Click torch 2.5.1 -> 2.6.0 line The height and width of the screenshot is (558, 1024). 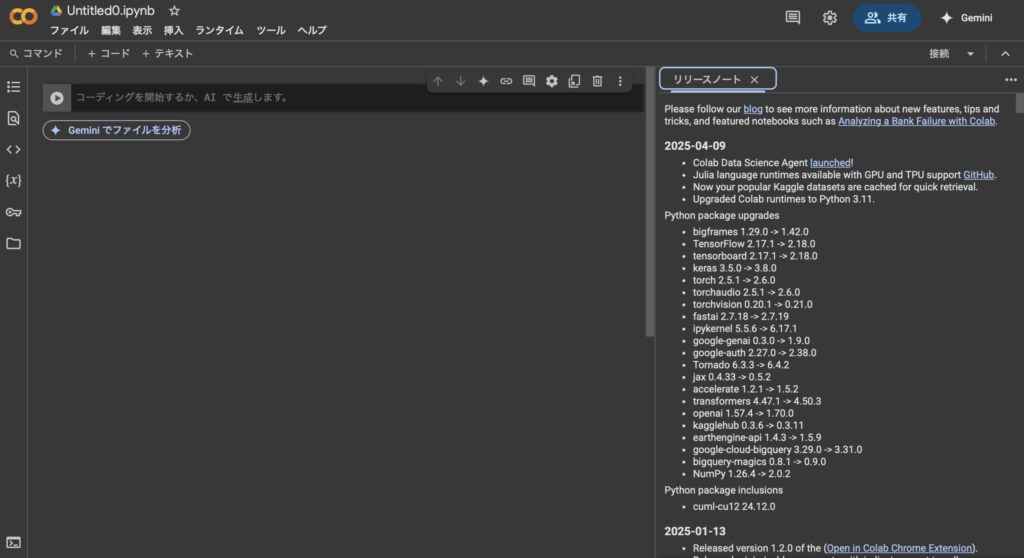[x=734, y=280]
